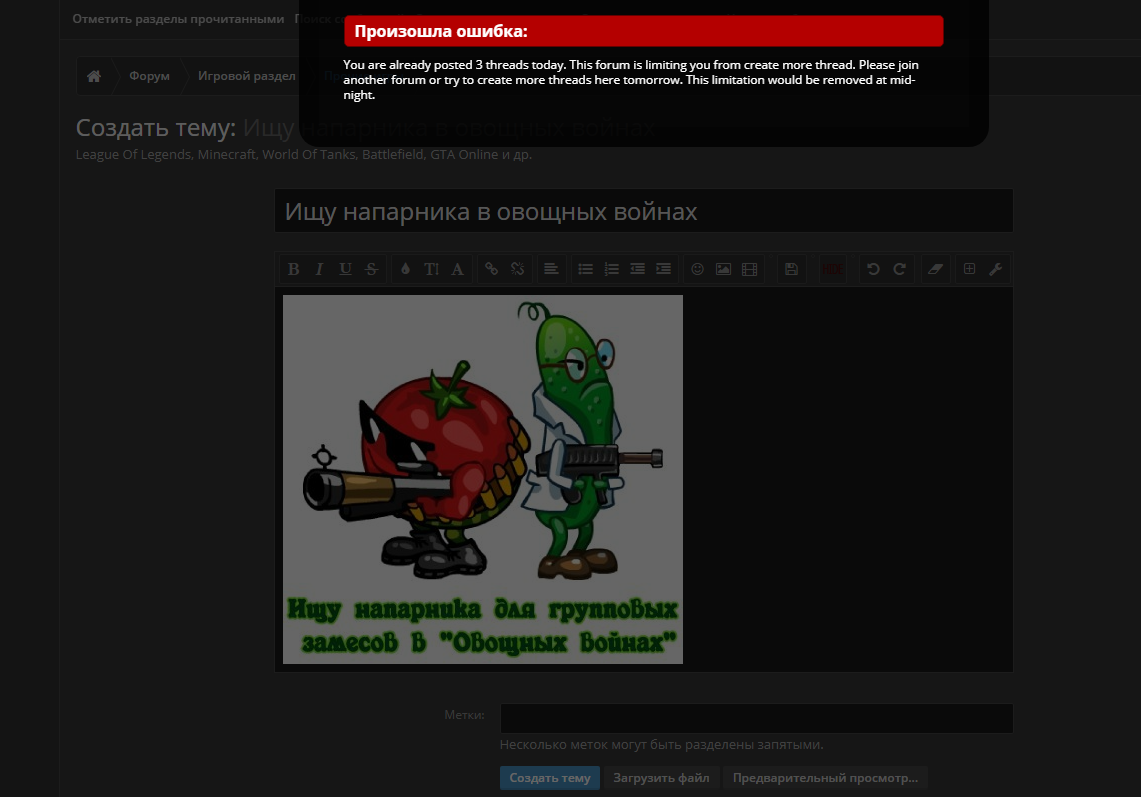The image size is (1141, 797).
Task: Switch editor mode with the wrench icon
Action: point(995,269)
